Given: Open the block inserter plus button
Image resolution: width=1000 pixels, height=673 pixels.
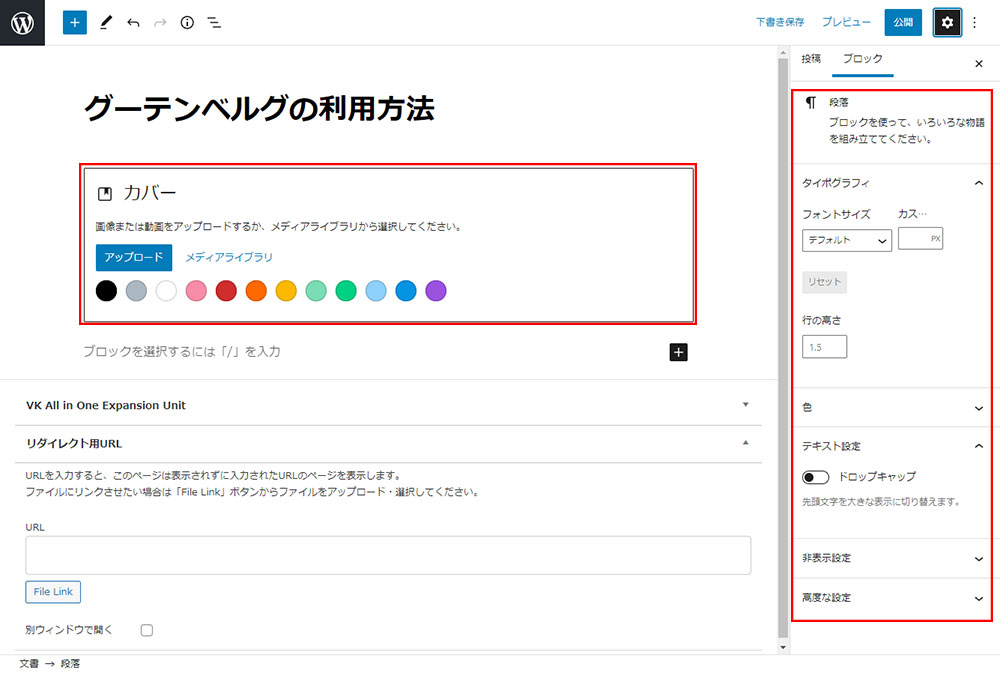Looking at the screenshot, I should click(75, 22).
